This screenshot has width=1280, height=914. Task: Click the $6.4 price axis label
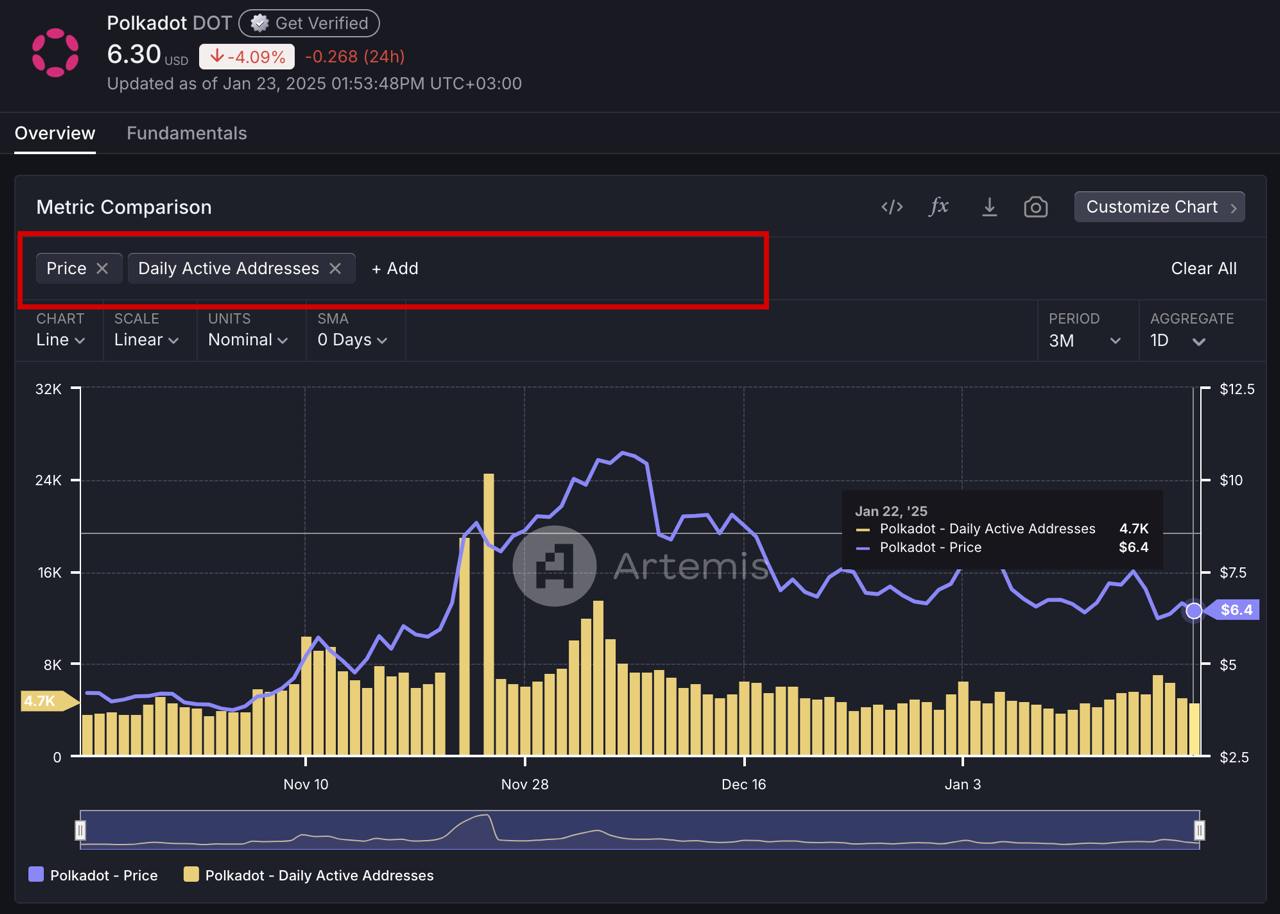click(x=1233, y=610)
